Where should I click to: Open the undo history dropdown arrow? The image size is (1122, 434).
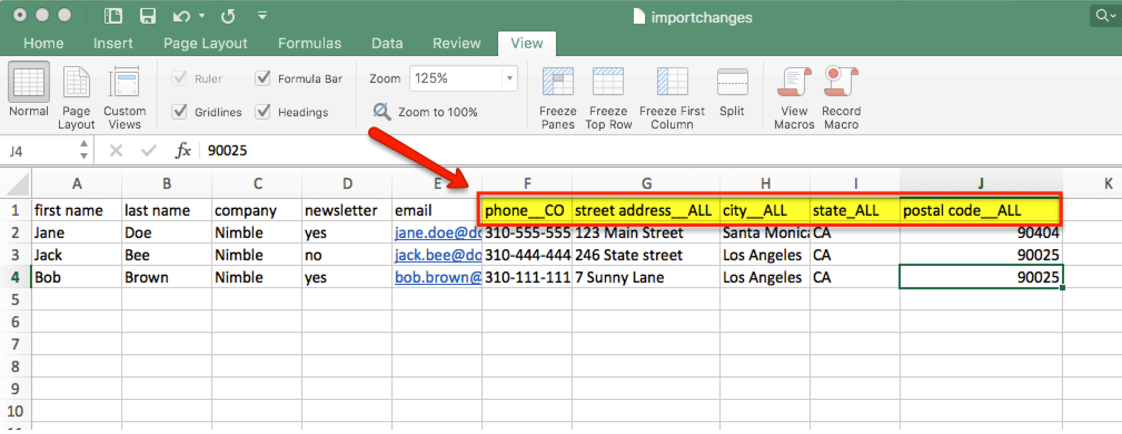point(201,16)
